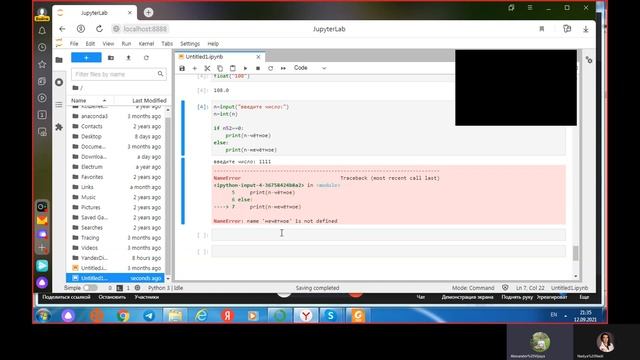This screenshot has height=360, width=640.
Task: Select the Desktop folder
Action: point(116,136)
